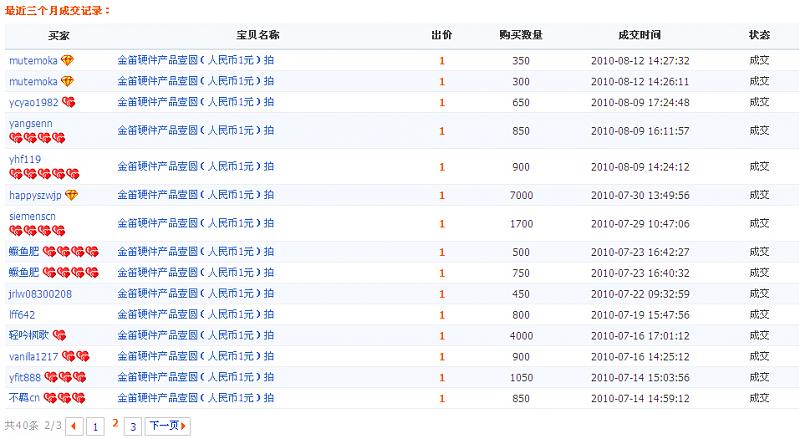Click the current page number 2
800x439 pixels.
pos(115,423)
